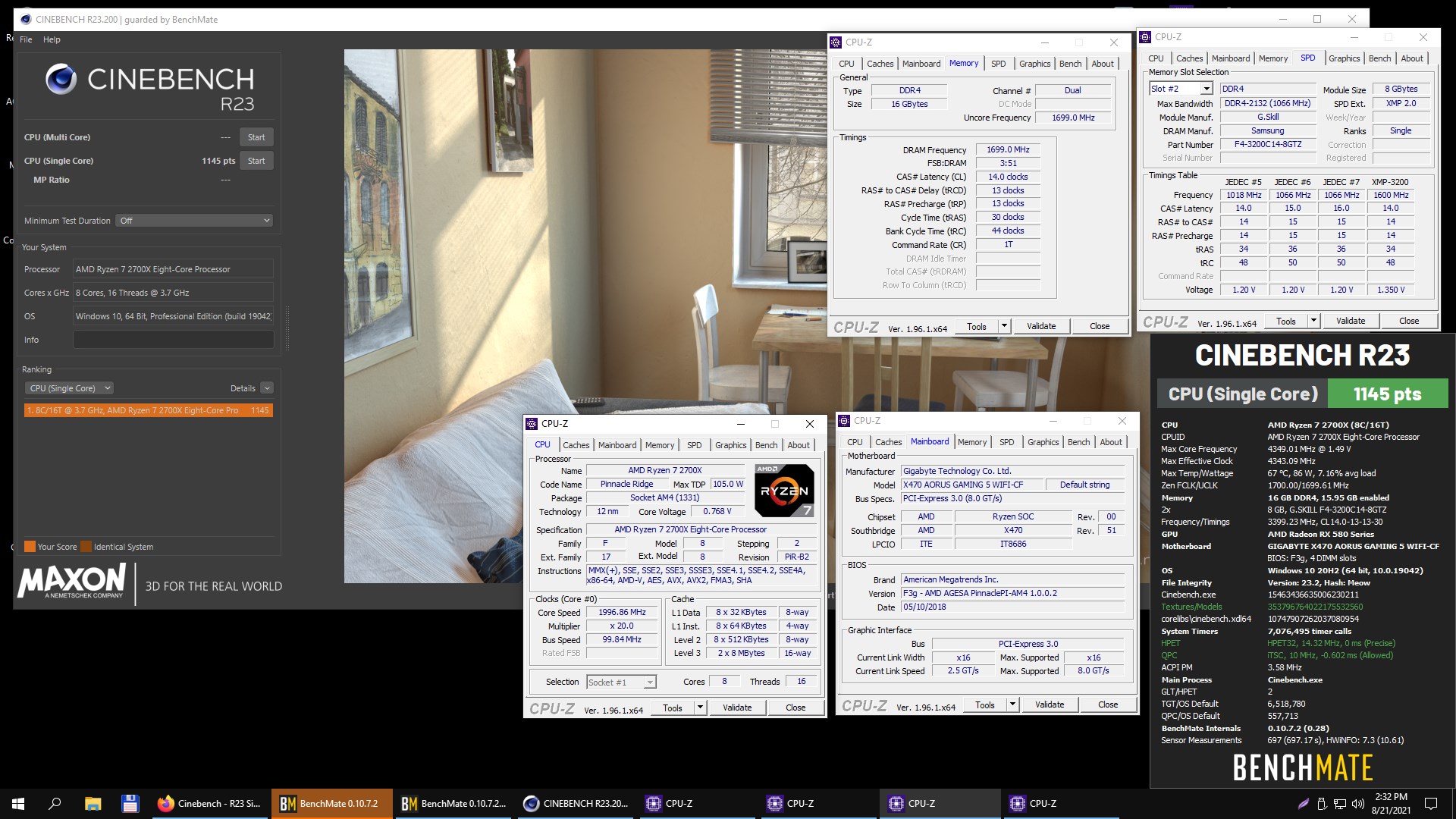Open CPU (Single Core) ranking dropdown
The image size is (1456, 819).
pyautogui.click(x=69, y=388)
